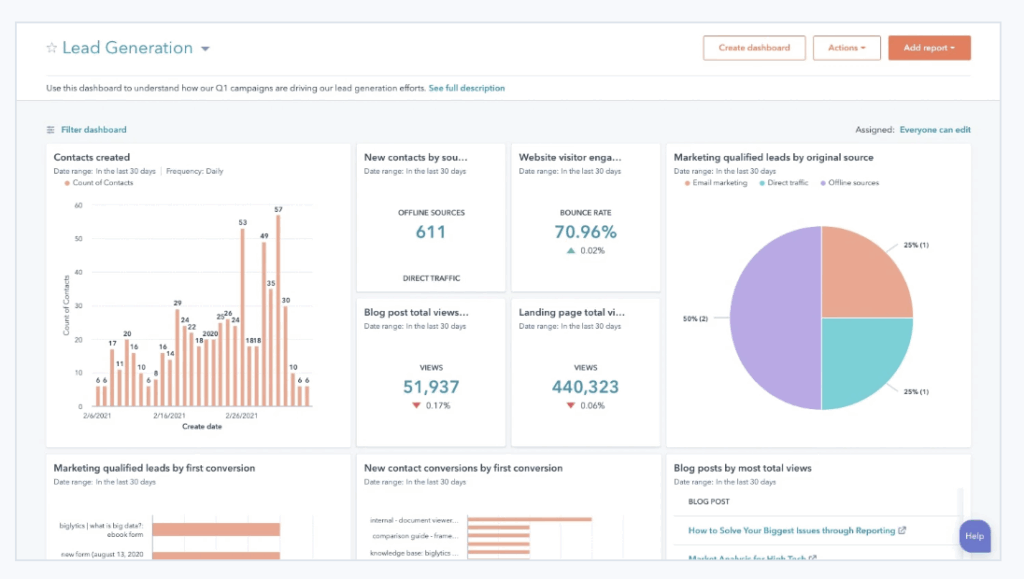Click the 611 offline sources value
The height and width of the screenshot is (579, 1024).
[431, 232]
